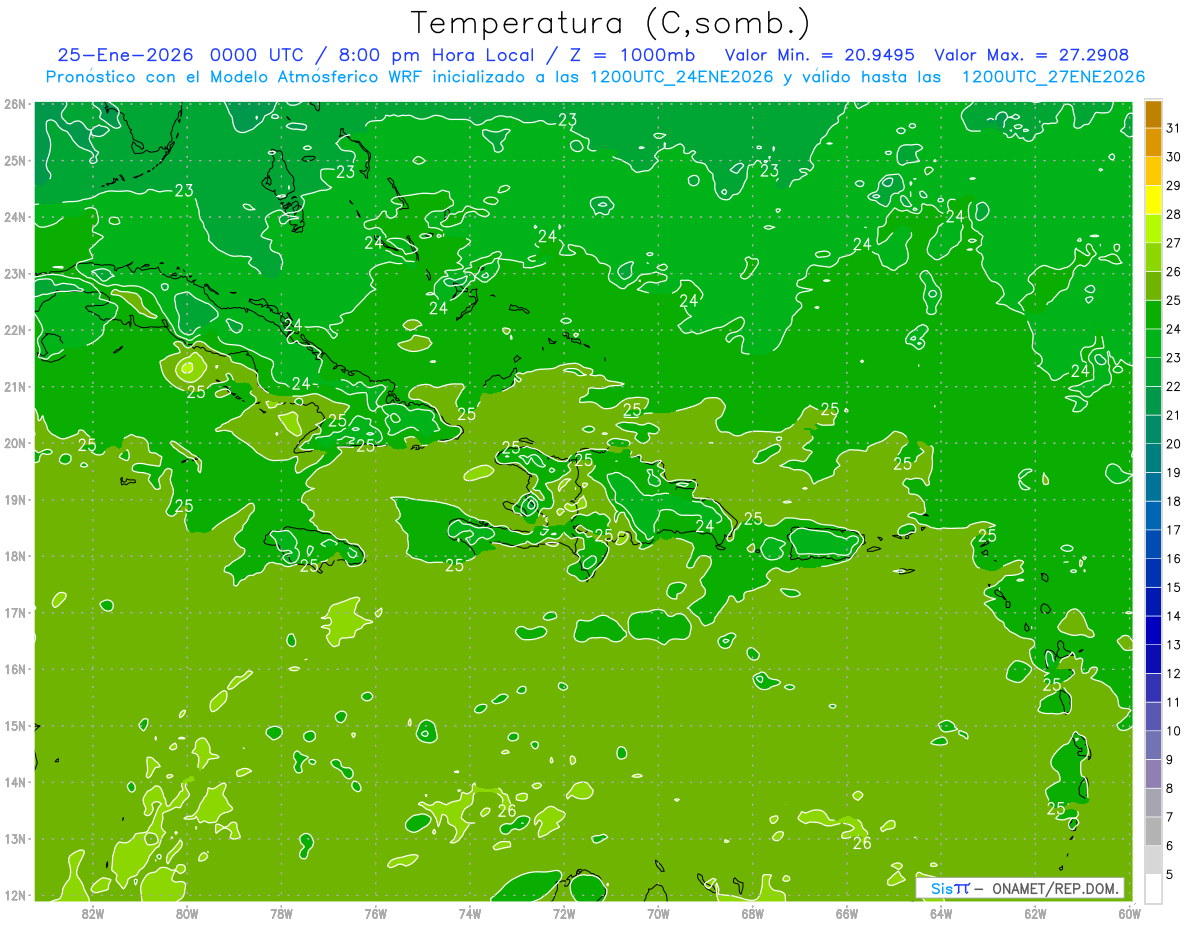The image size is (1200, 927).
Task: Click the legend color between 8 and 9
Action: pos(1153,774)
